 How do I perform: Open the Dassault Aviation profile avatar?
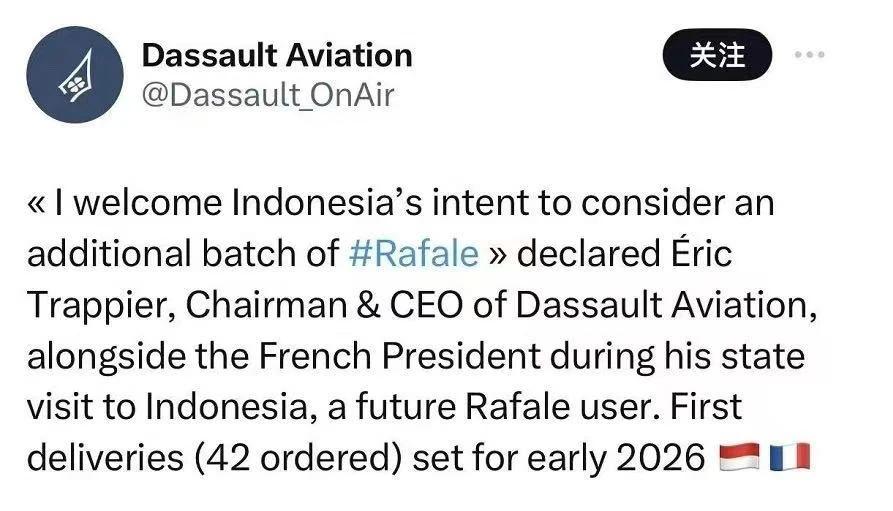tap(75, 75)
